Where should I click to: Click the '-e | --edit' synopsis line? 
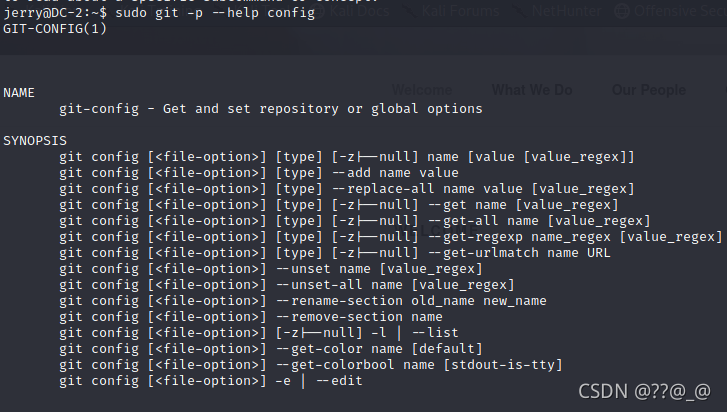coord(211,381)
